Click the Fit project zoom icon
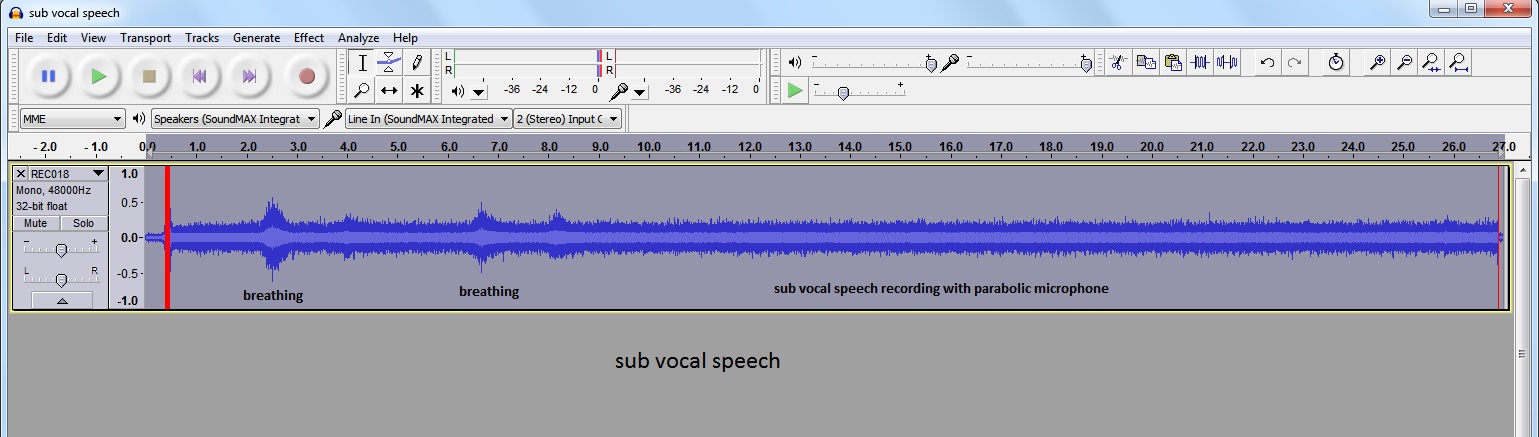The width and height of the screenshot is (1539, 437). (x=1459, y=62)
